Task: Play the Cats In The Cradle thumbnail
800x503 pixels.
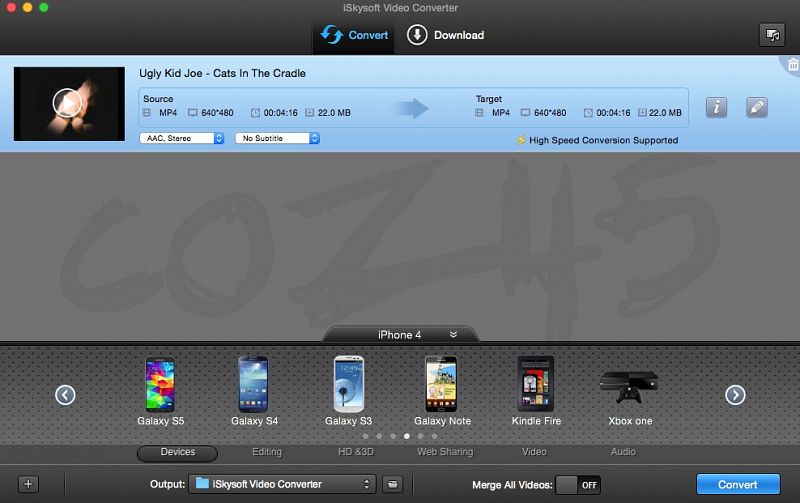Action: click(x=66, y=102)
